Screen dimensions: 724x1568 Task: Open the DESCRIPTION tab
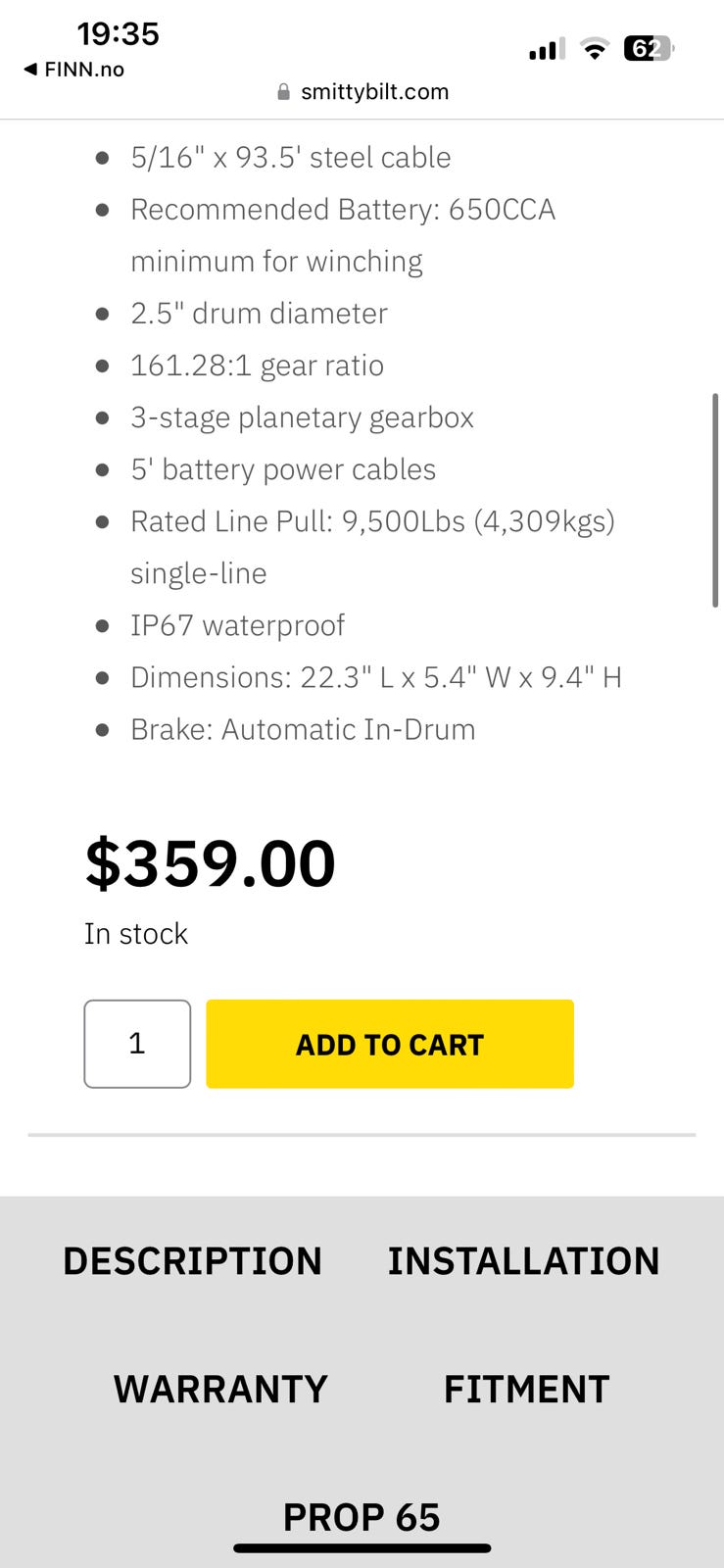[192, 1261]
